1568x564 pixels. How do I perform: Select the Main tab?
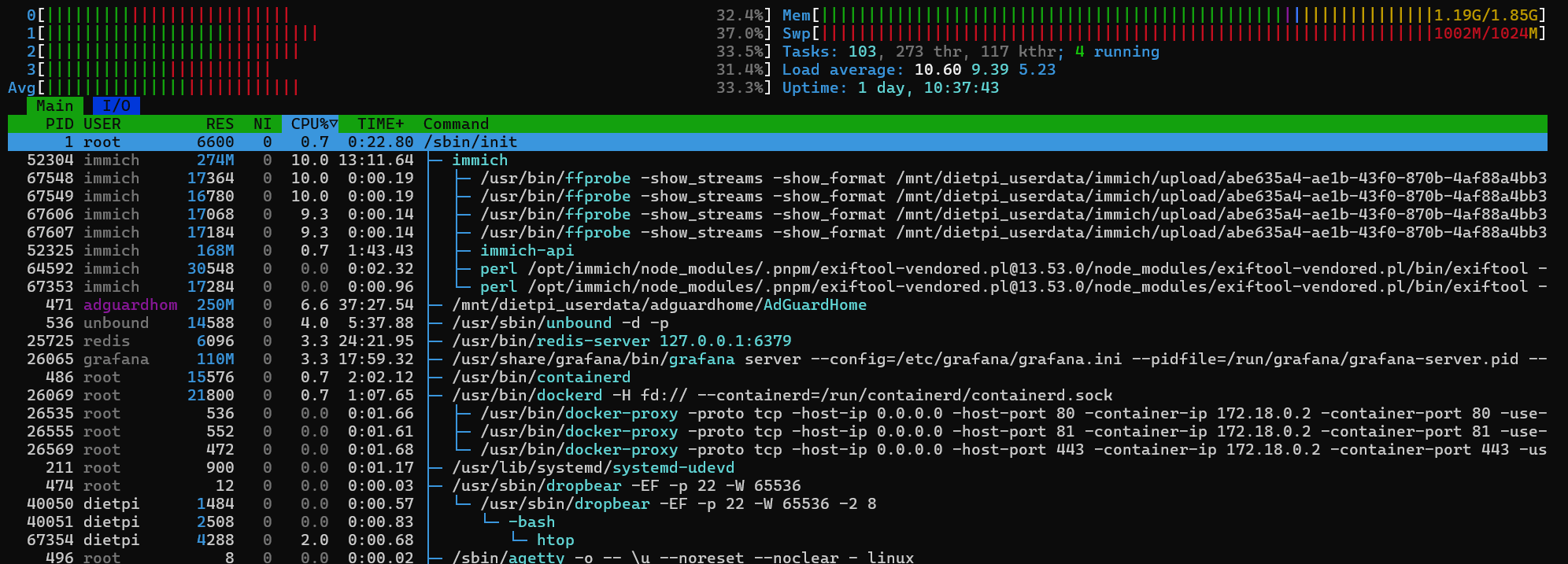pos(54,105)
